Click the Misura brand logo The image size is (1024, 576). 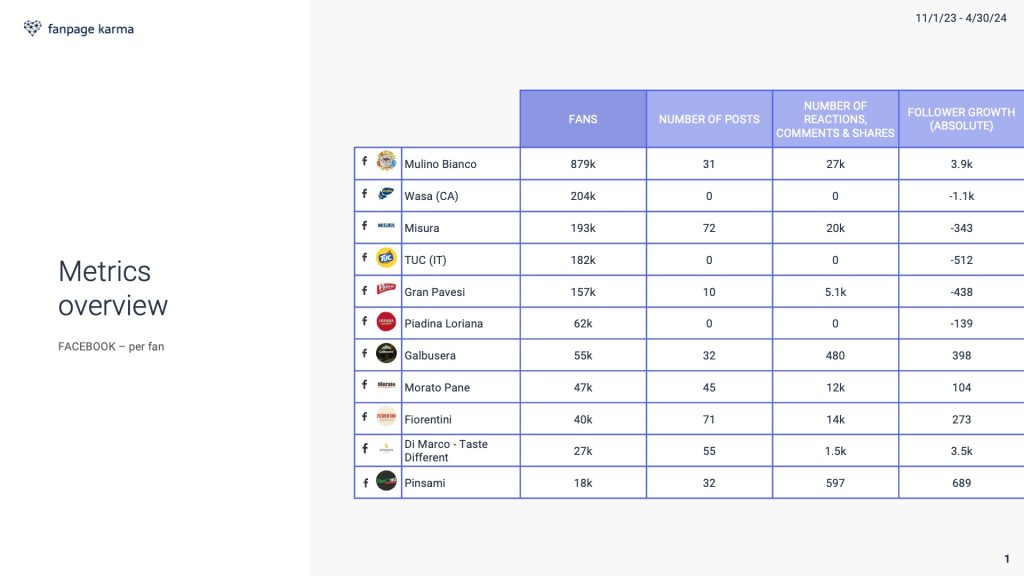pyautogui.click(x=386, y=225)
